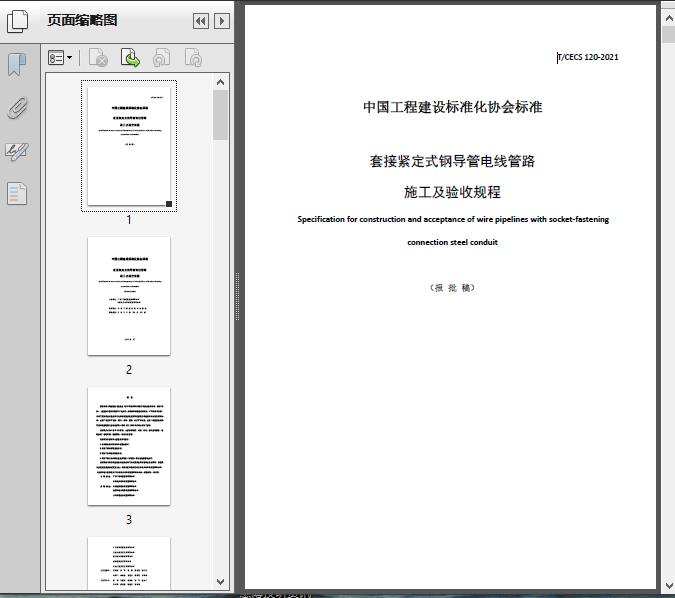Open the attachments paperclip panel
Image resolution: width=675 pixels, height=598 pixels.
[x=17, y=108]
